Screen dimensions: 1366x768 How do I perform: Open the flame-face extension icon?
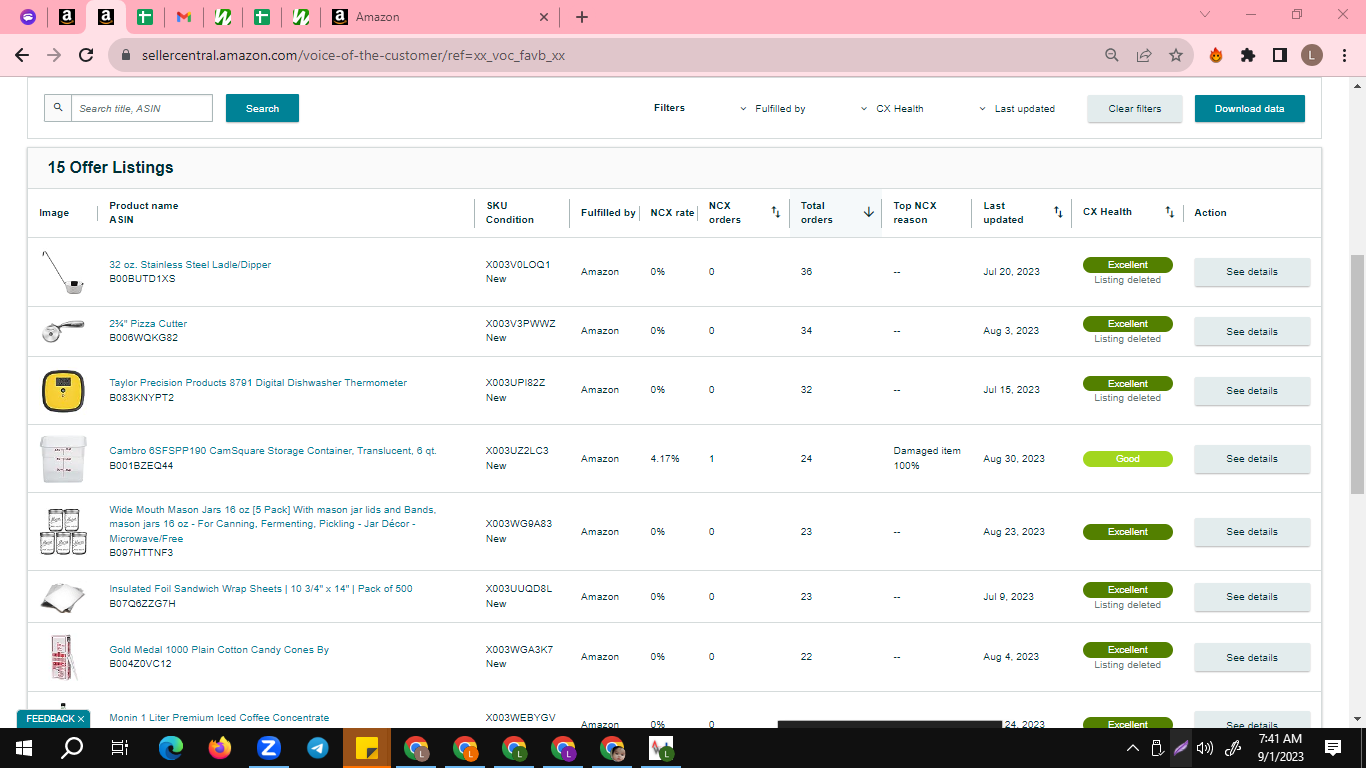click(x=1216, y=55)
